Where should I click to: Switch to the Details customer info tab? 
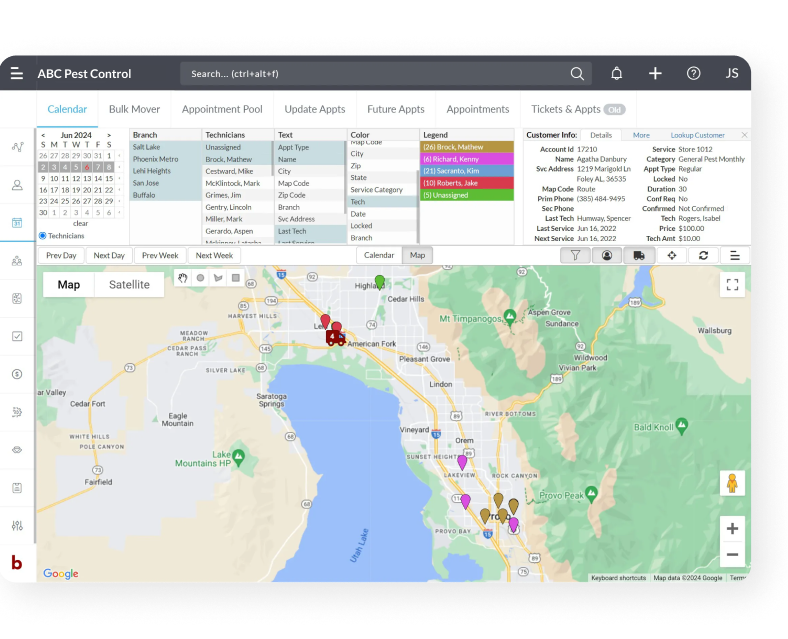coord(601,135)
